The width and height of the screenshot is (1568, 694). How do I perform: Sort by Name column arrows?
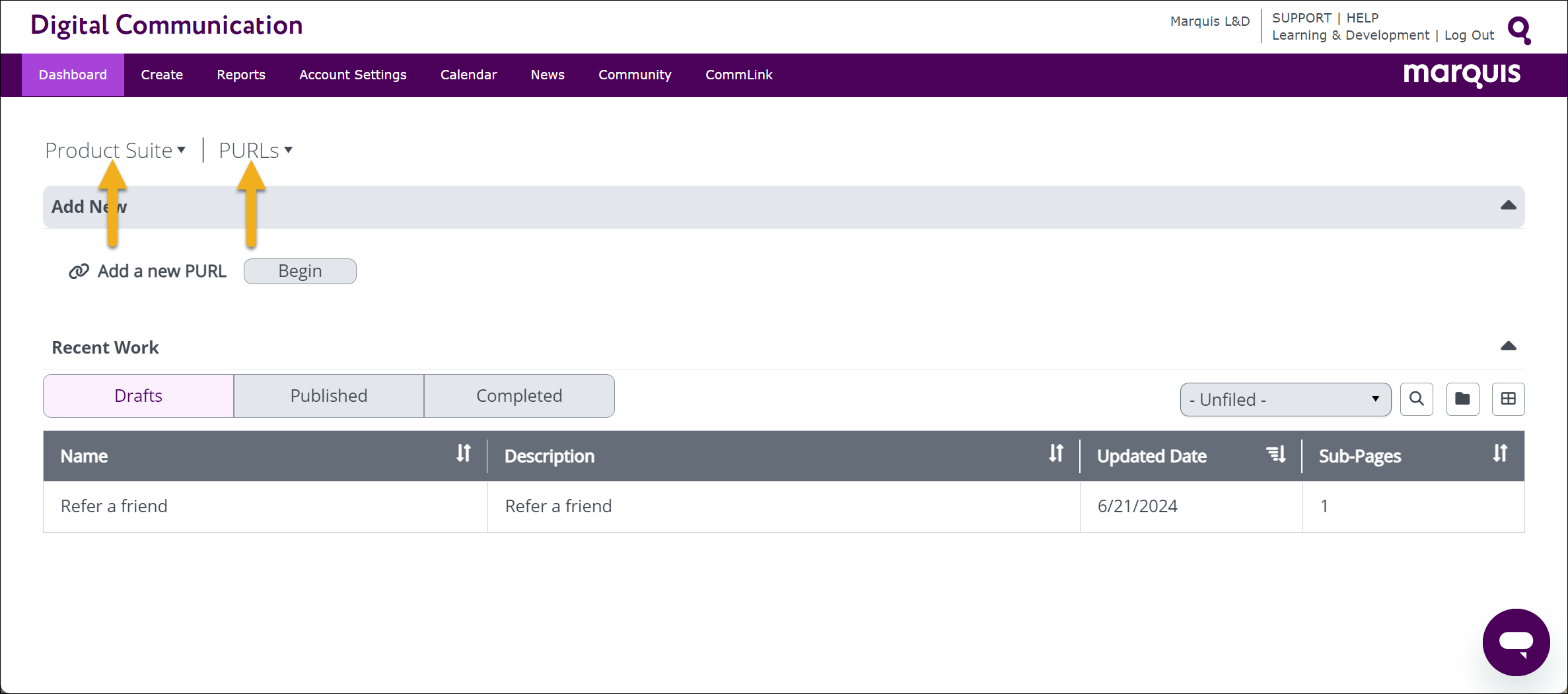click(464, 453)
